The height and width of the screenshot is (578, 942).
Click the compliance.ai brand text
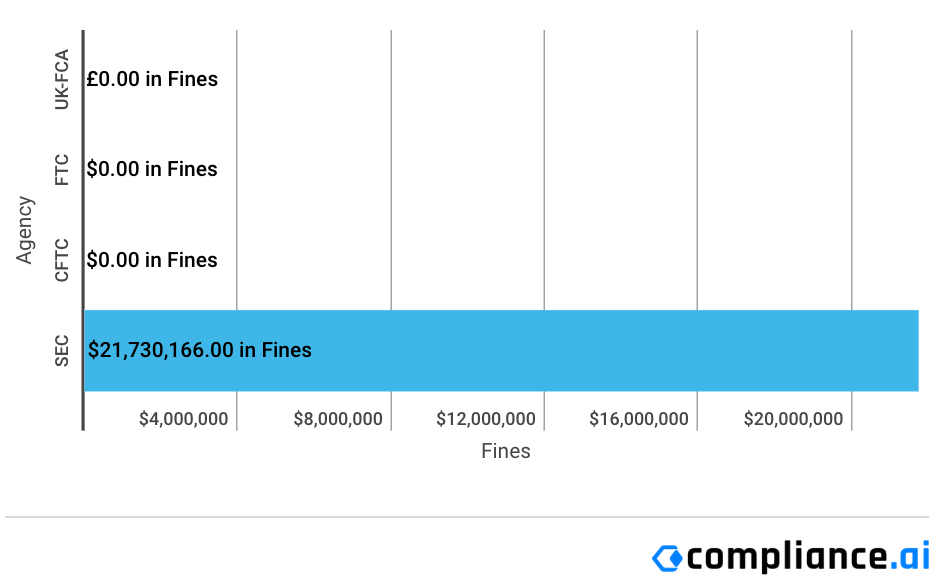808,556
